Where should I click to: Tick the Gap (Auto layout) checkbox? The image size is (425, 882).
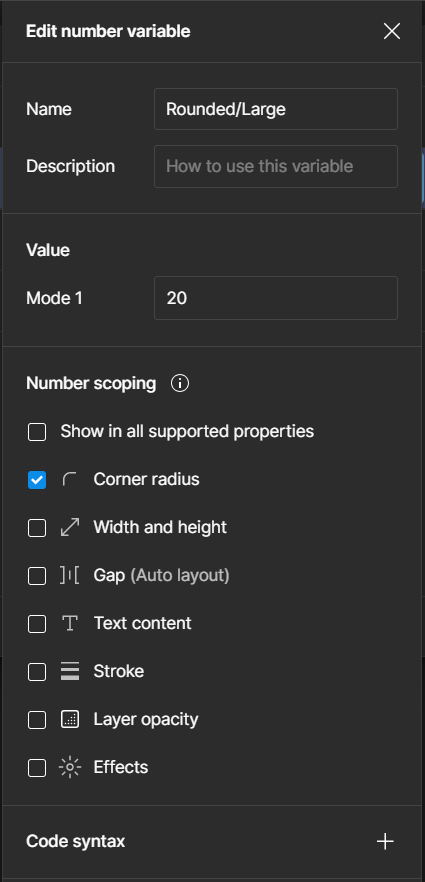coord(37,575)
